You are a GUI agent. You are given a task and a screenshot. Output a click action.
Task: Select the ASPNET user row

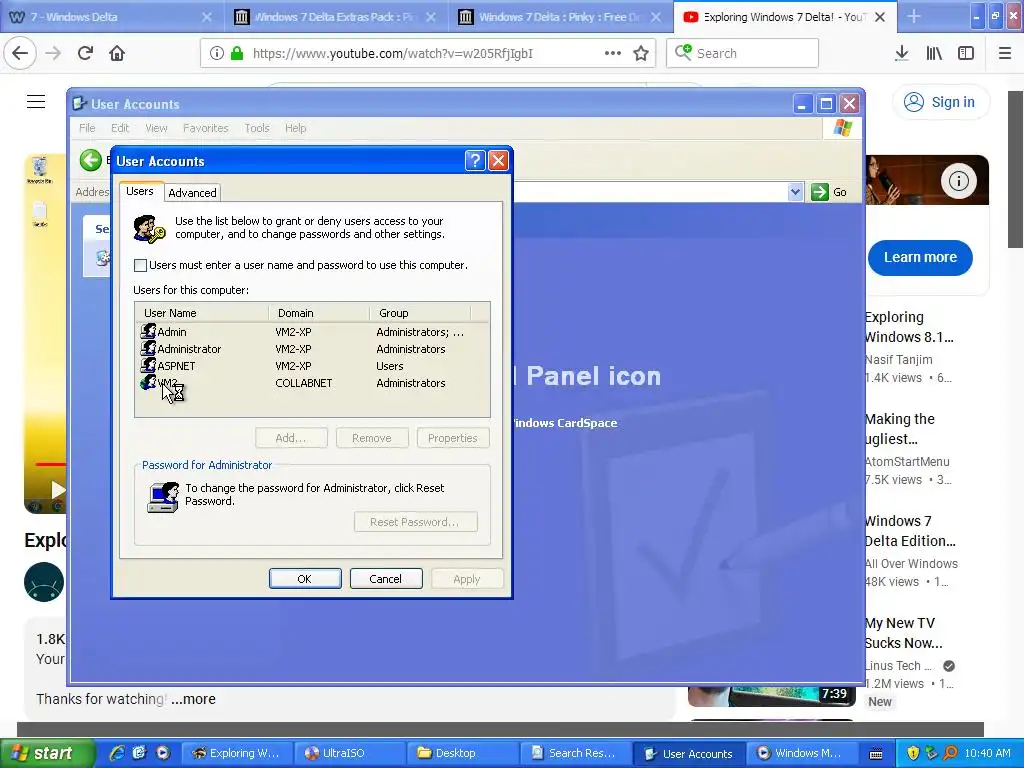coord(312,366)
